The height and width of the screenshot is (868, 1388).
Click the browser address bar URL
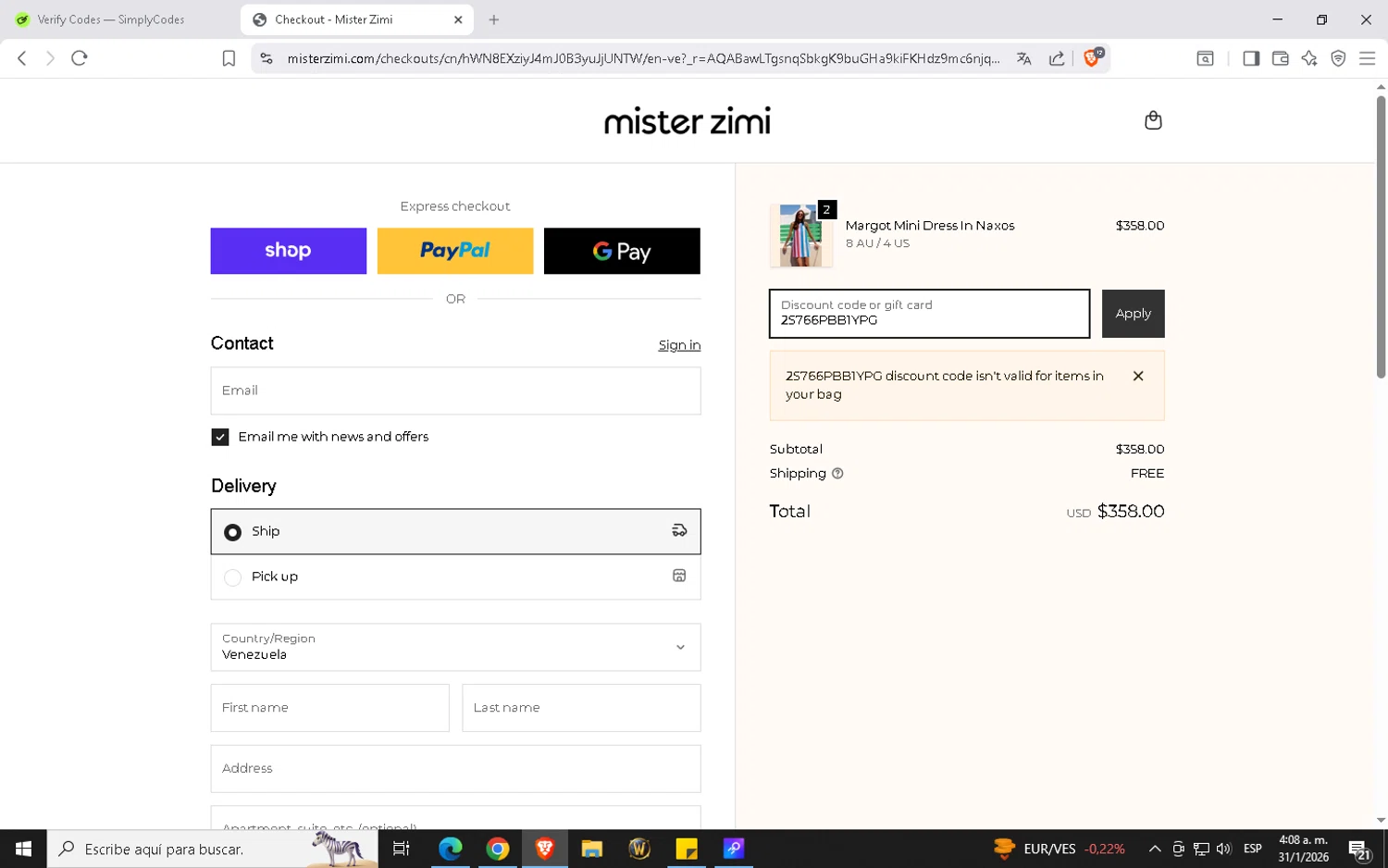[643, 58]
